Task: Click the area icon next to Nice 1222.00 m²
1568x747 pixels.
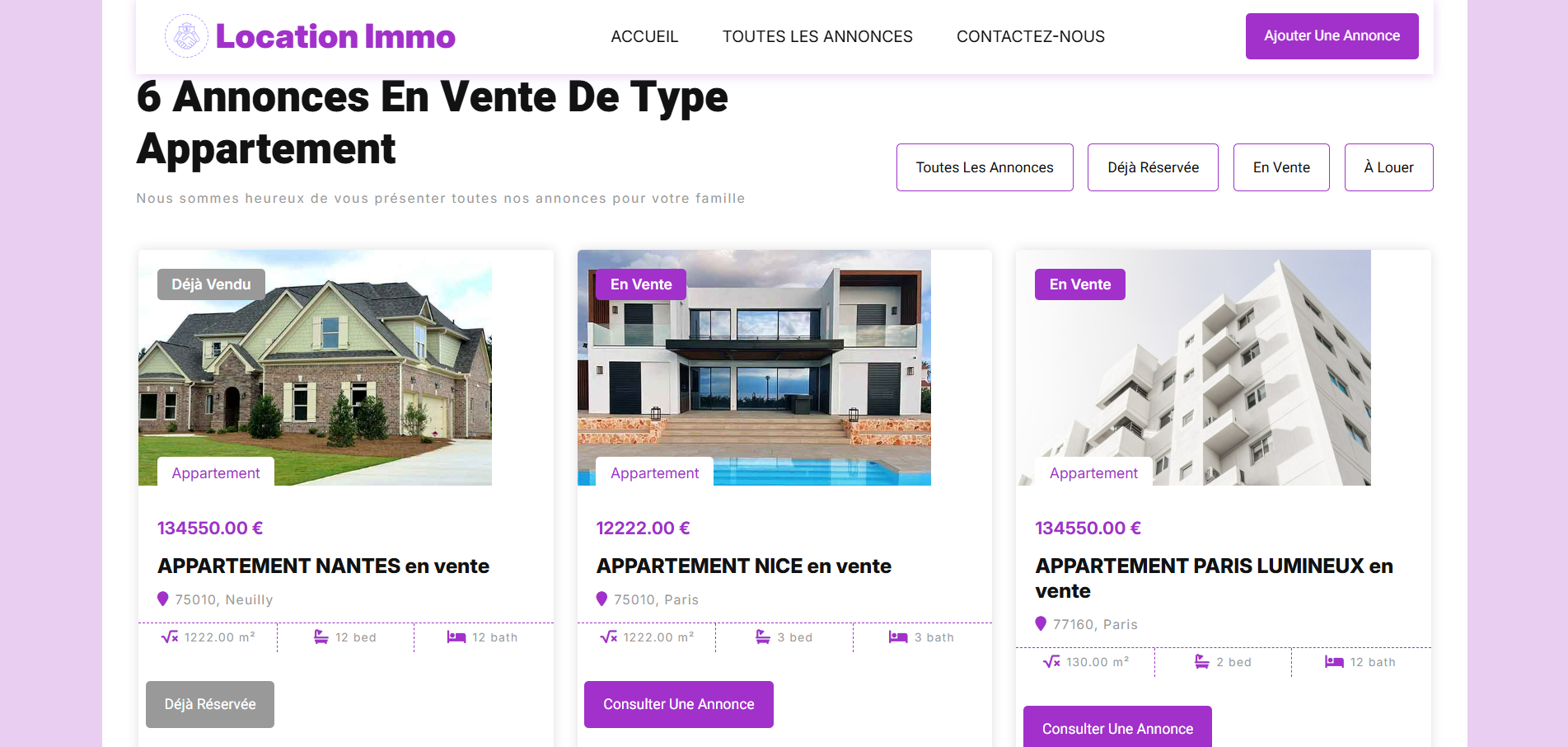Action: 609,637
